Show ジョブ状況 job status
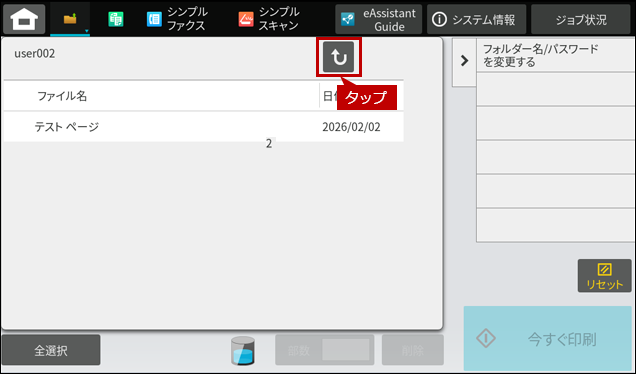Screen dimensions: 636x374 click(x=581, y=19)
